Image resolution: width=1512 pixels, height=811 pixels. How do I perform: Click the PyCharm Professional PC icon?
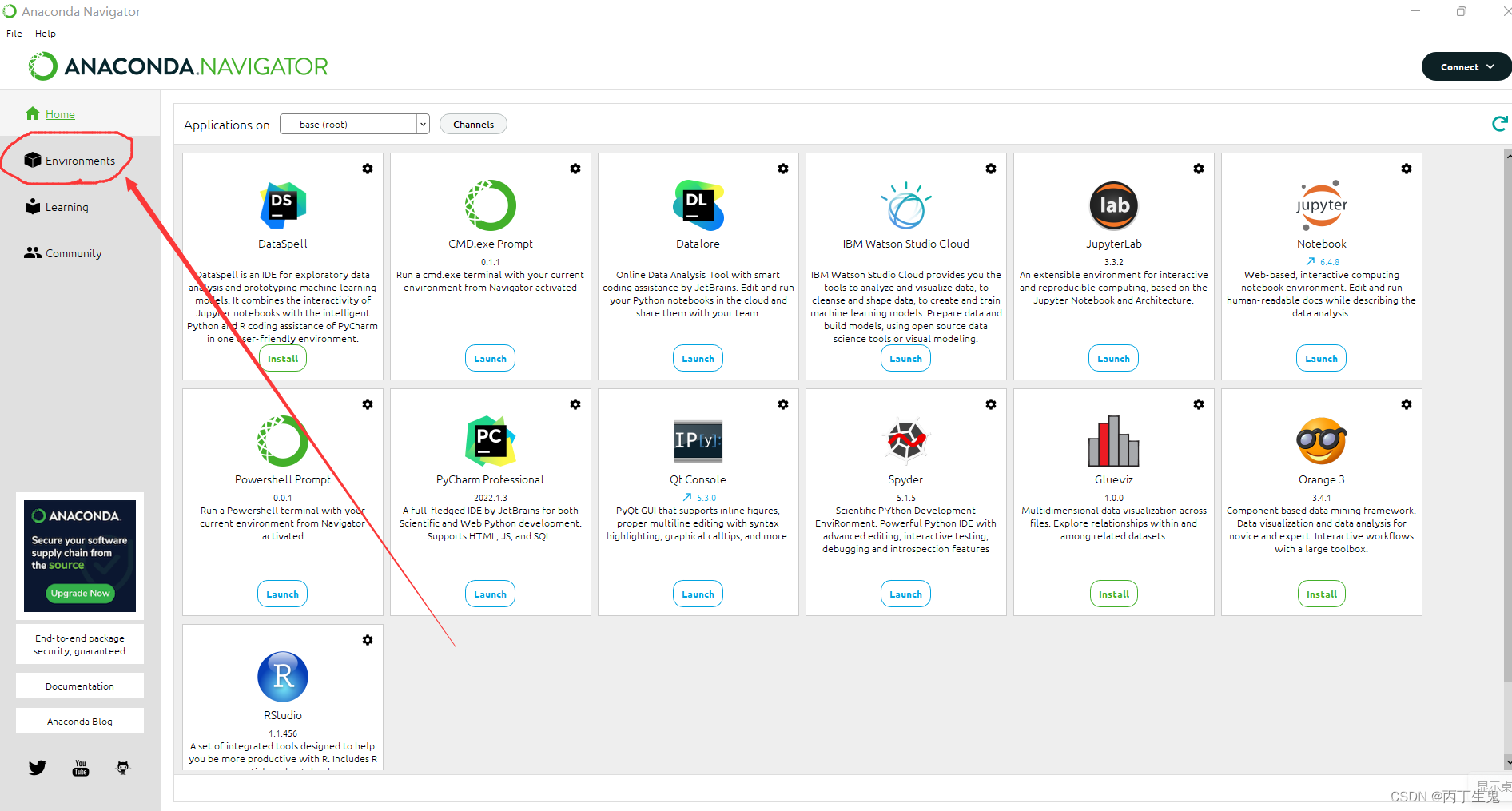tap(491, 441)
